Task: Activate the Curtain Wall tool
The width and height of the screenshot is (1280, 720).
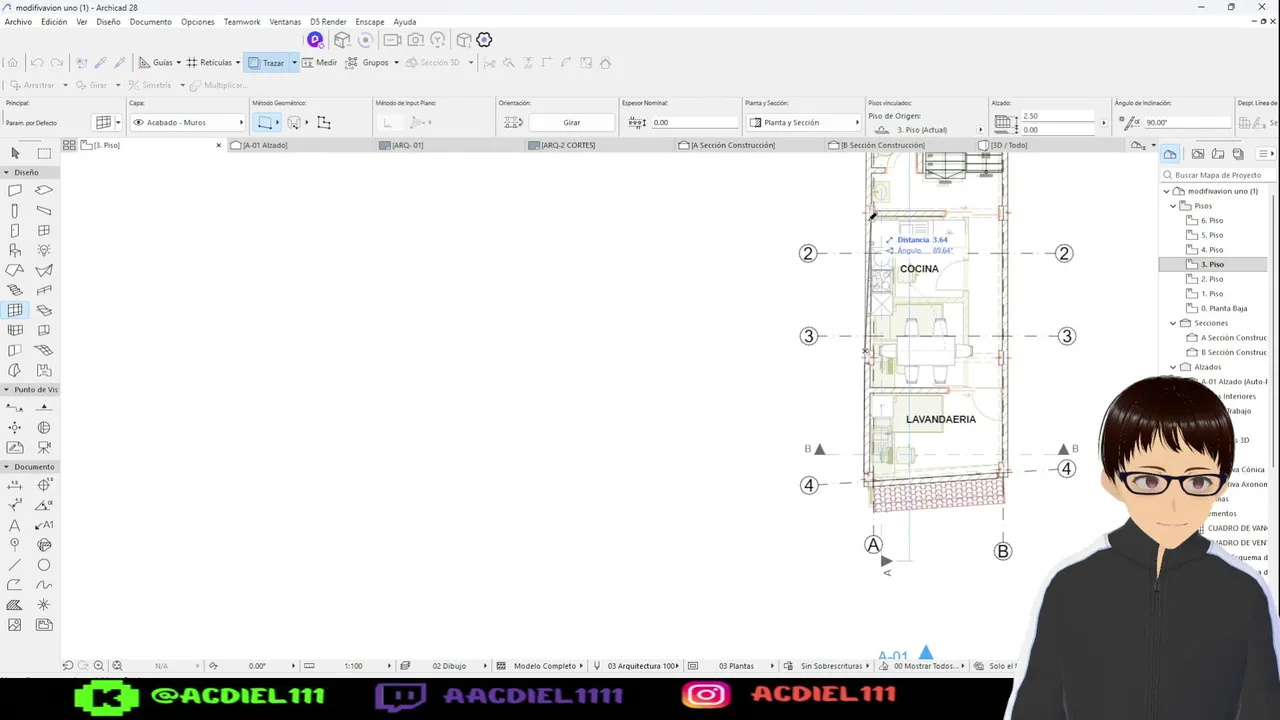Action: 15,310
